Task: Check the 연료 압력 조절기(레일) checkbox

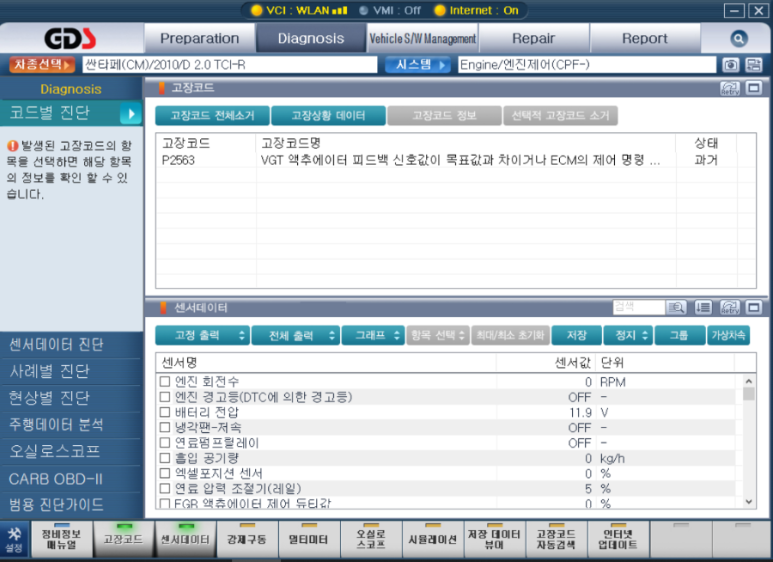Action: [x=165, y=489]
